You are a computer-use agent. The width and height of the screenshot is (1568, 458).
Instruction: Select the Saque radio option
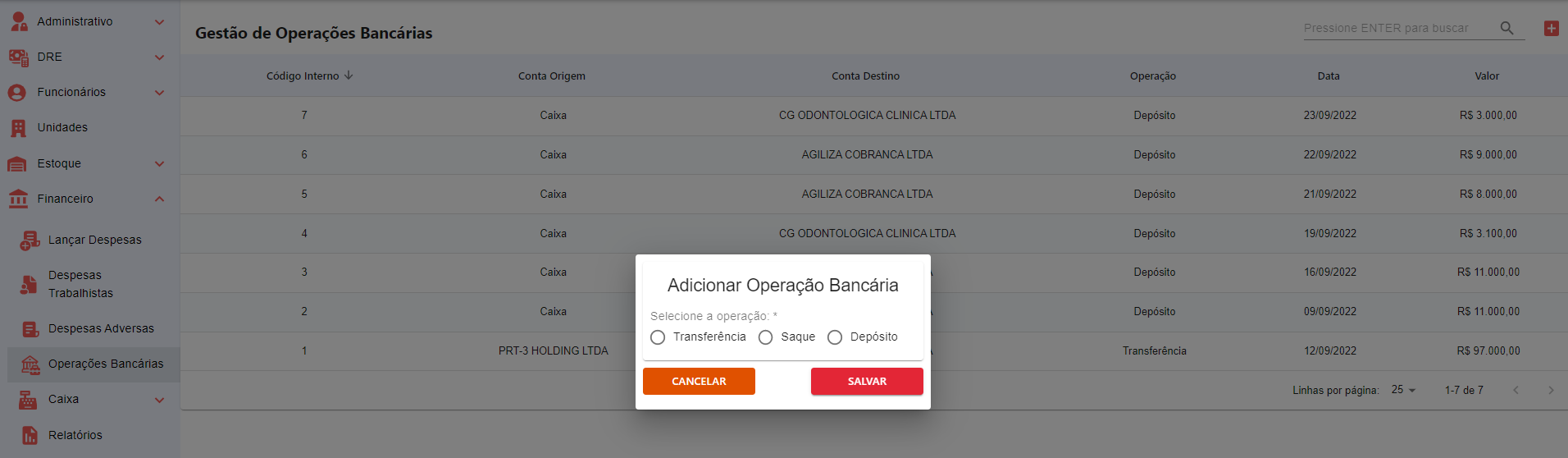(x=765, y=337)
